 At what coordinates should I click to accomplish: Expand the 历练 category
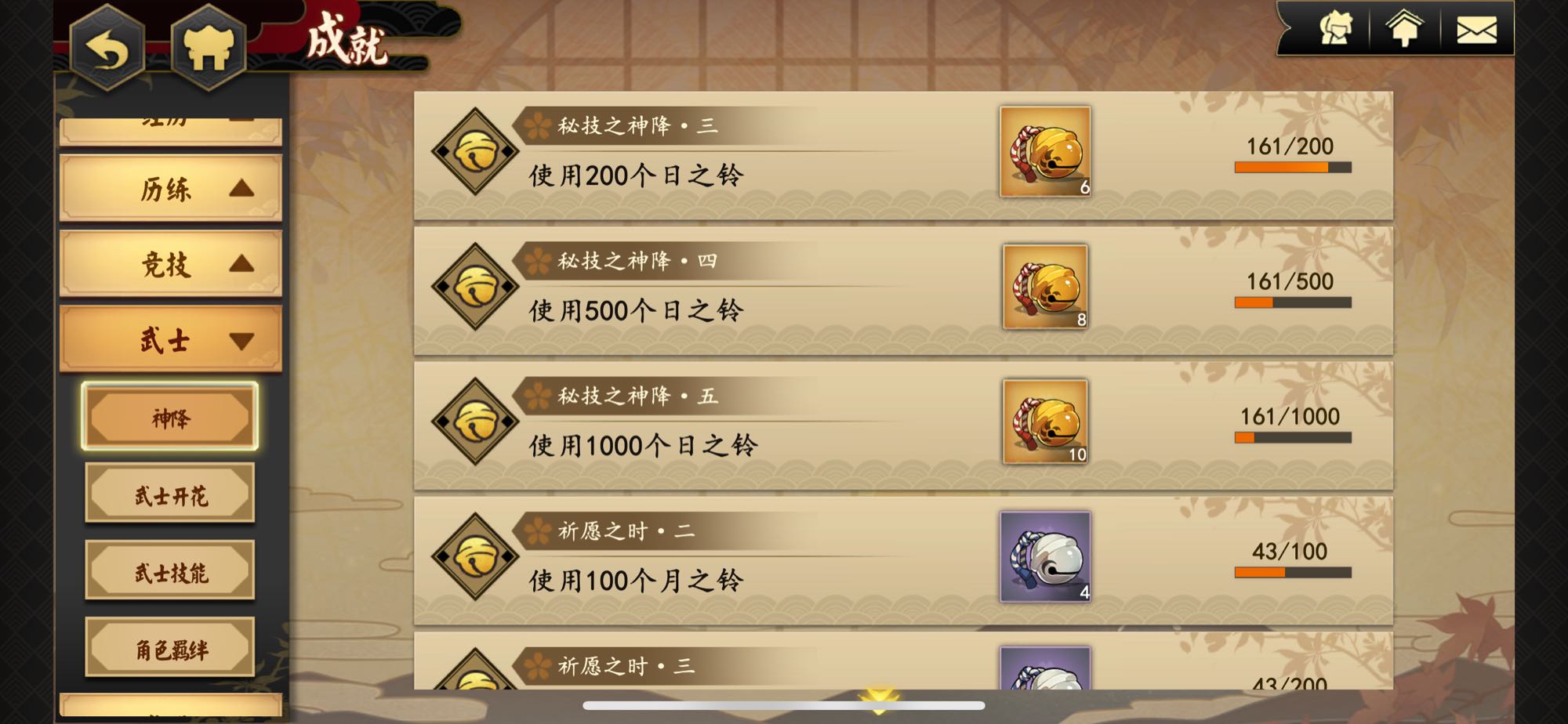pyautogui.click(x=171, y=188)
